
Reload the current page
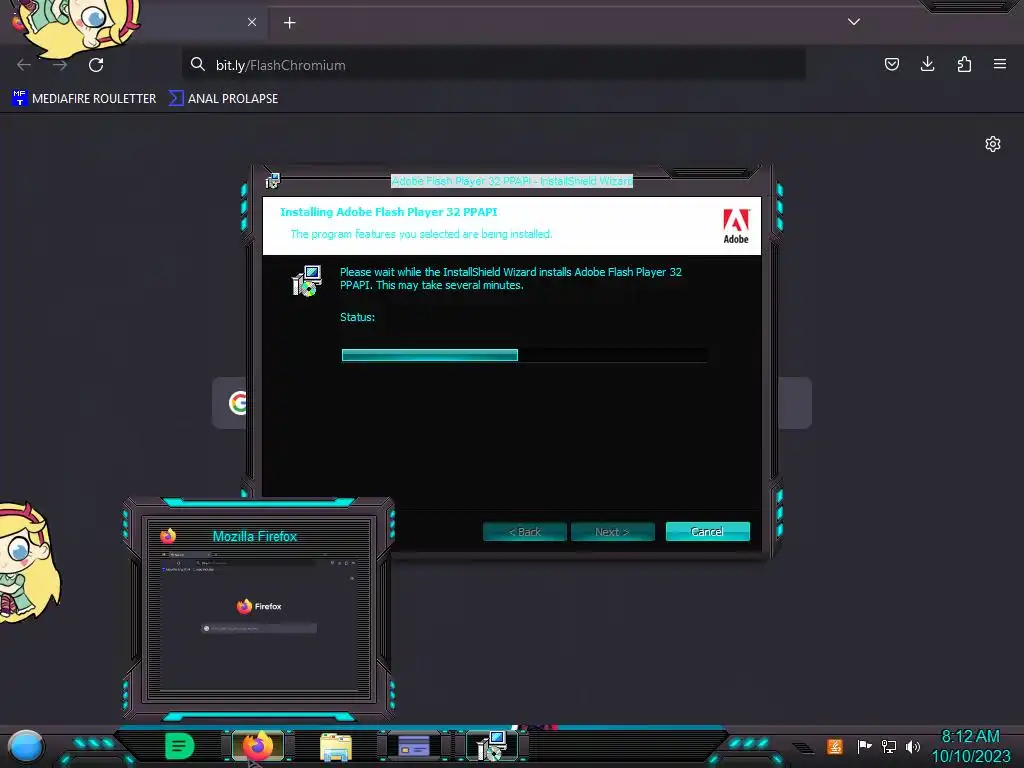point(96,65)
